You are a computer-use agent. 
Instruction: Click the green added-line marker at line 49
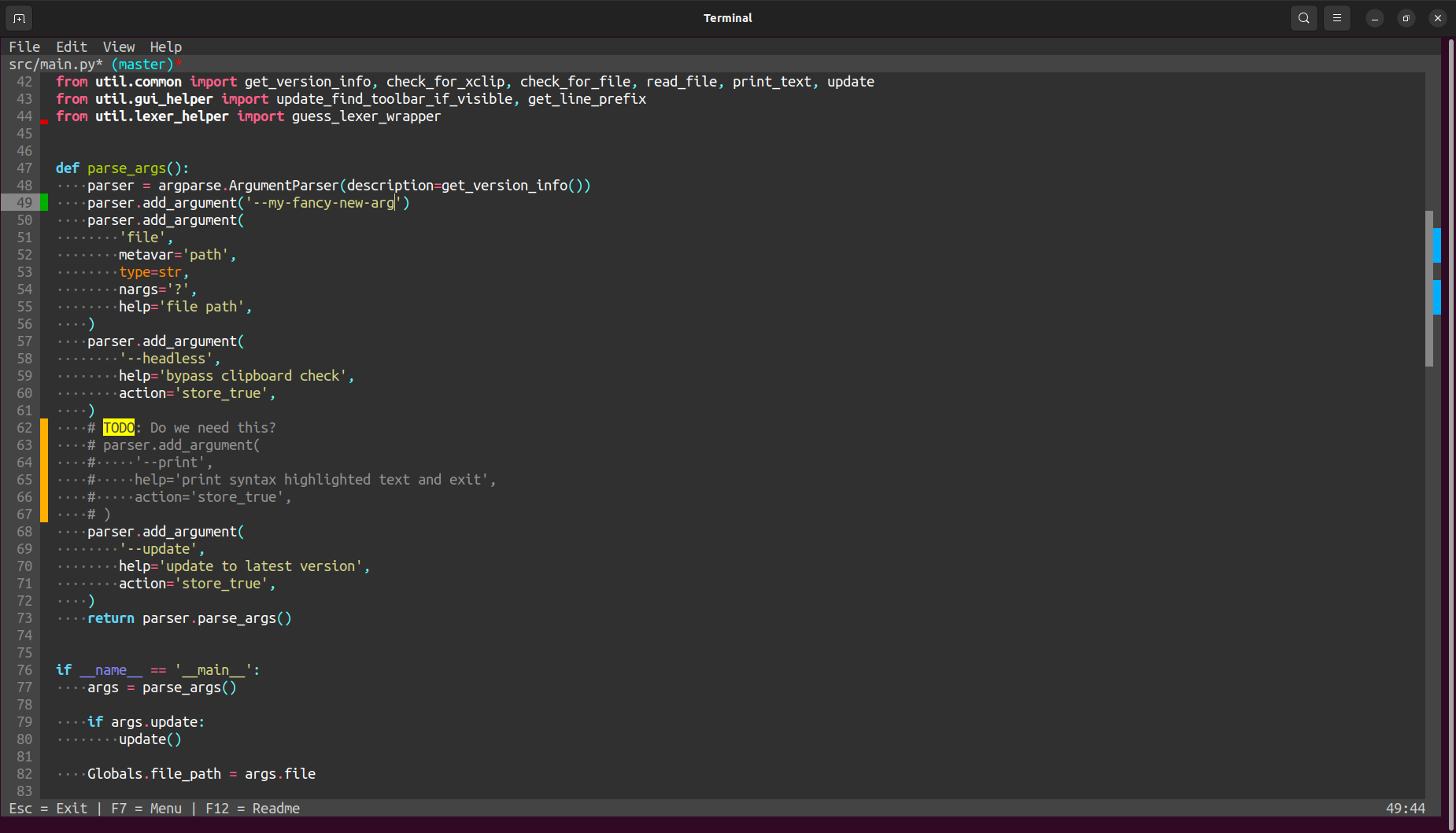coord(44,203)
